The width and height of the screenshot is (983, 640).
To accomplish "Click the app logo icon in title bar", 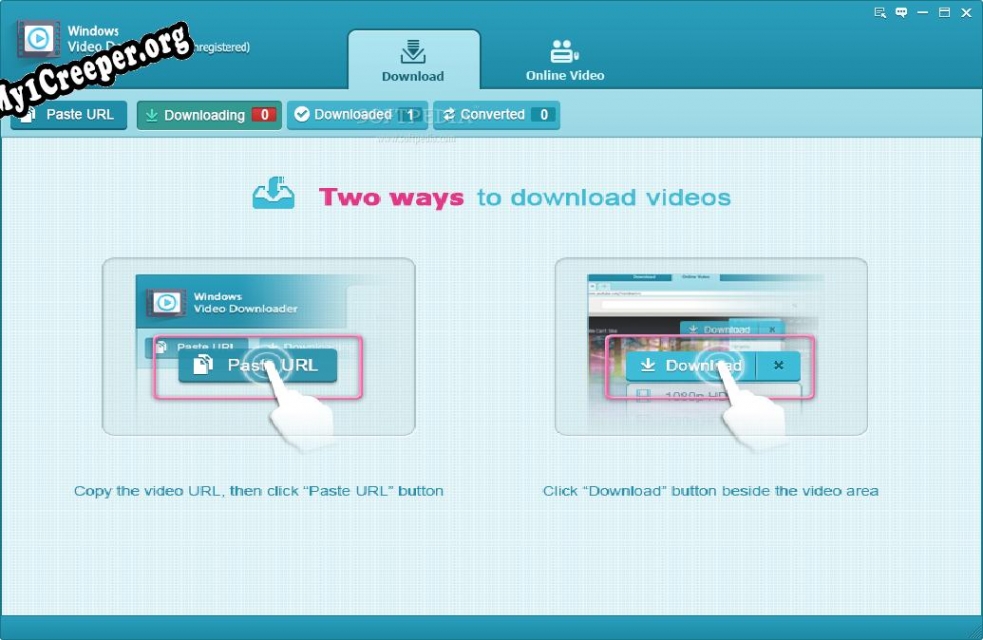I will (x=38, y=39).
